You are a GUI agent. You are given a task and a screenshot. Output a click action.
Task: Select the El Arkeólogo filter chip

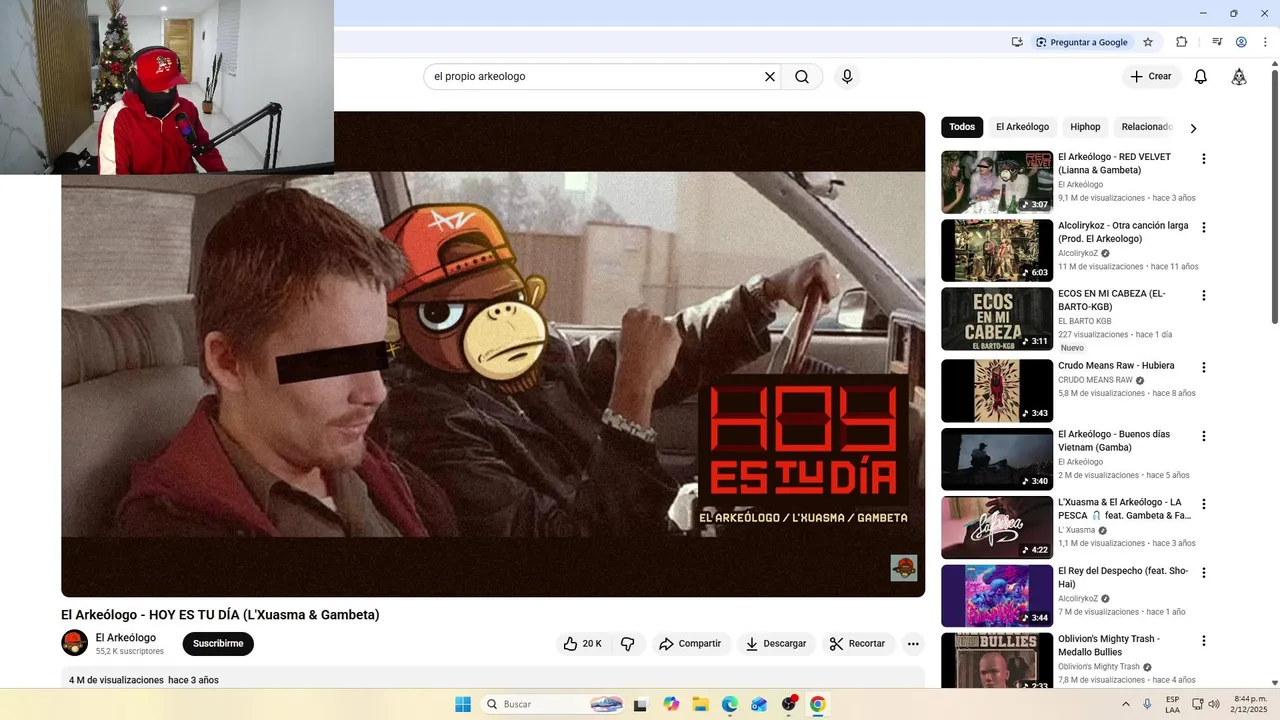click(1022, 127)
